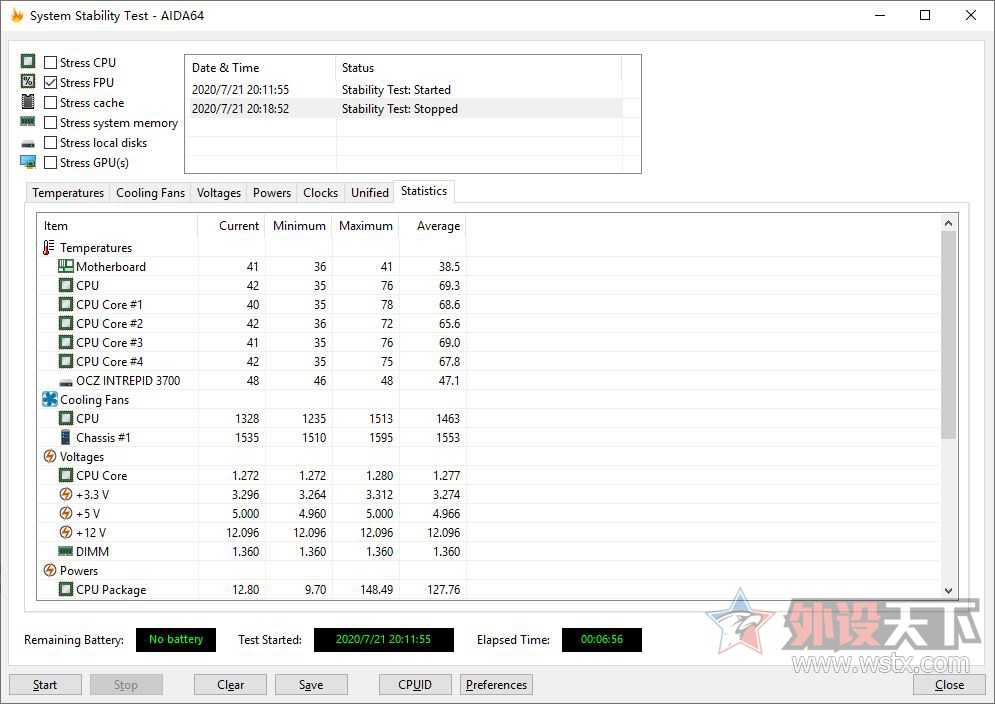This screenshot has width=995, height=704.
Task: Click the CPU Core #1 chip icon
Action: tap(66, 305)
